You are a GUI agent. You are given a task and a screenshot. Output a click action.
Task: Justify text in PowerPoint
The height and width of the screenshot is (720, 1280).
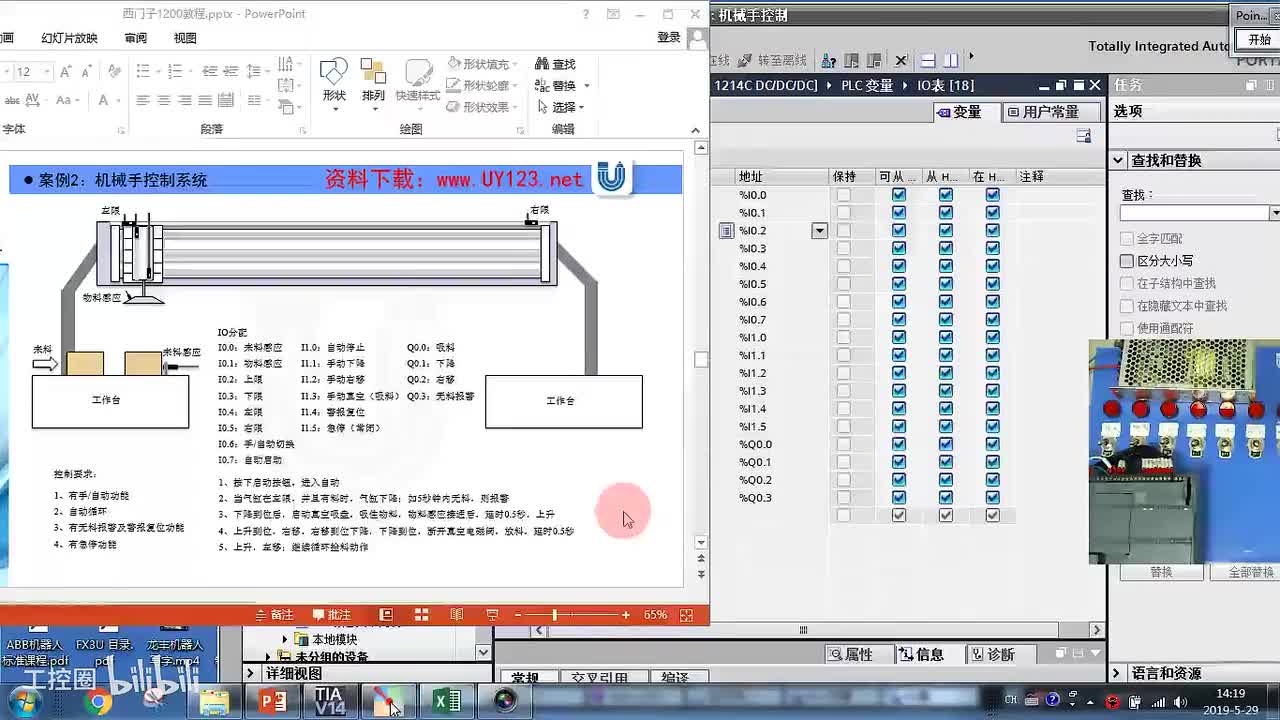[205, 101]
